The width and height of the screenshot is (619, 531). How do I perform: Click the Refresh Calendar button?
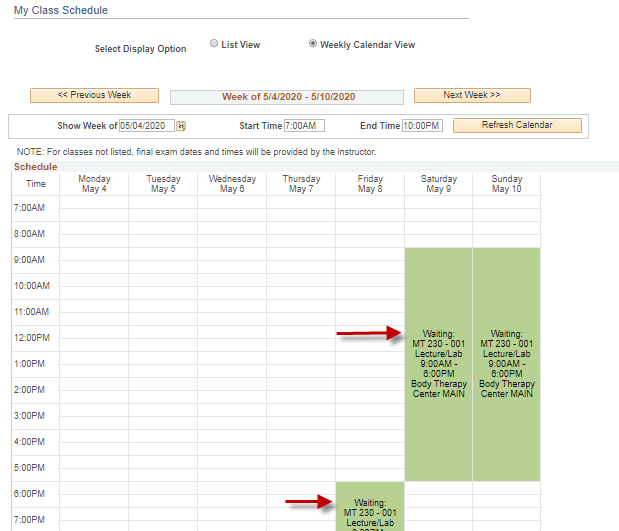(x=517, y=126)
